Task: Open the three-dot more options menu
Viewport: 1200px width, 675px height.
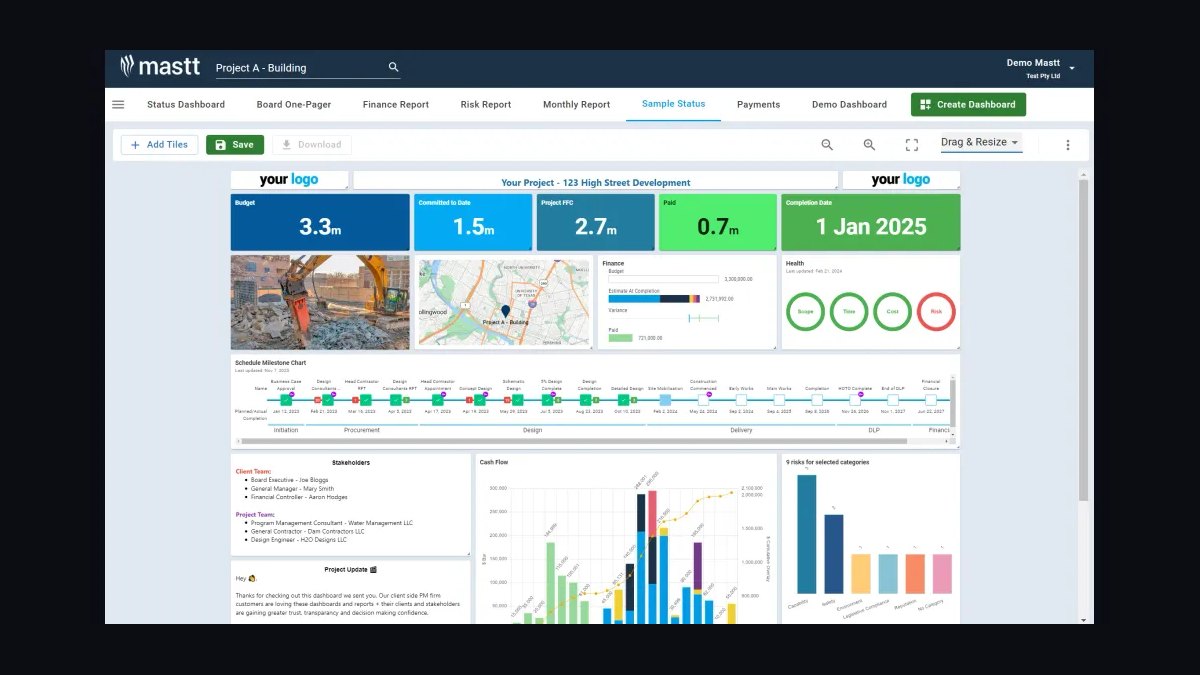Action: [1067, 145]
